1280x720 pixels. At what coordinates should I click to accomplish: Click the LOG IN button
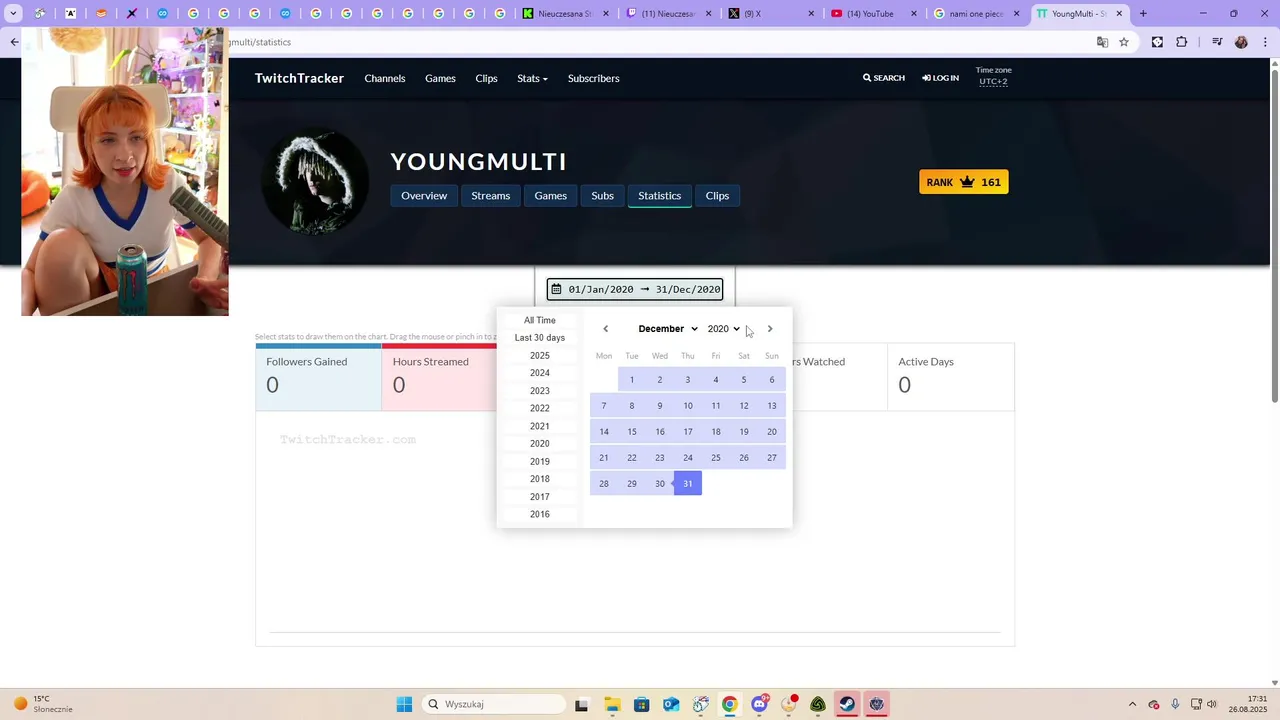pos(941,78)
